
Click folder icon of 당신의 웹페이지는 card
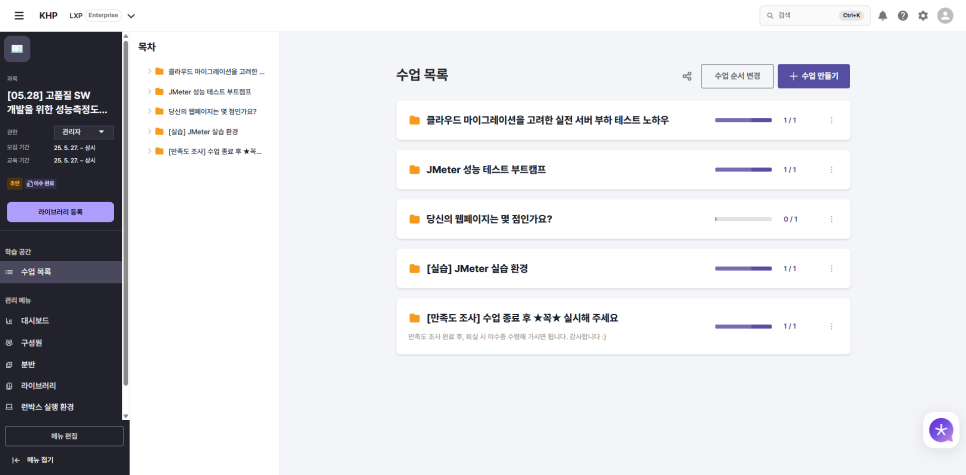(x=415, y=219)
